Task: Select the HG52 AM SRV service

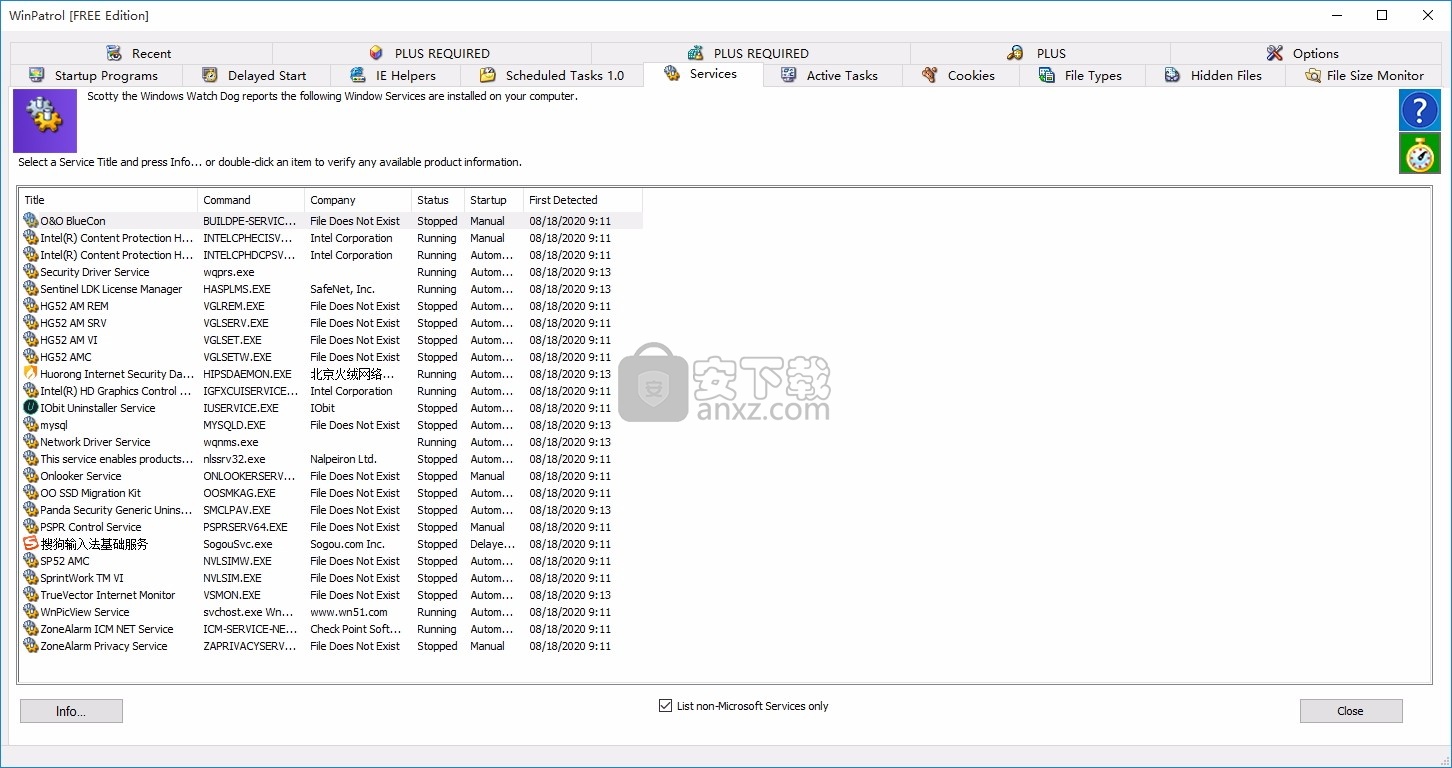Action: pyautogui.click(x=331, y=323)
